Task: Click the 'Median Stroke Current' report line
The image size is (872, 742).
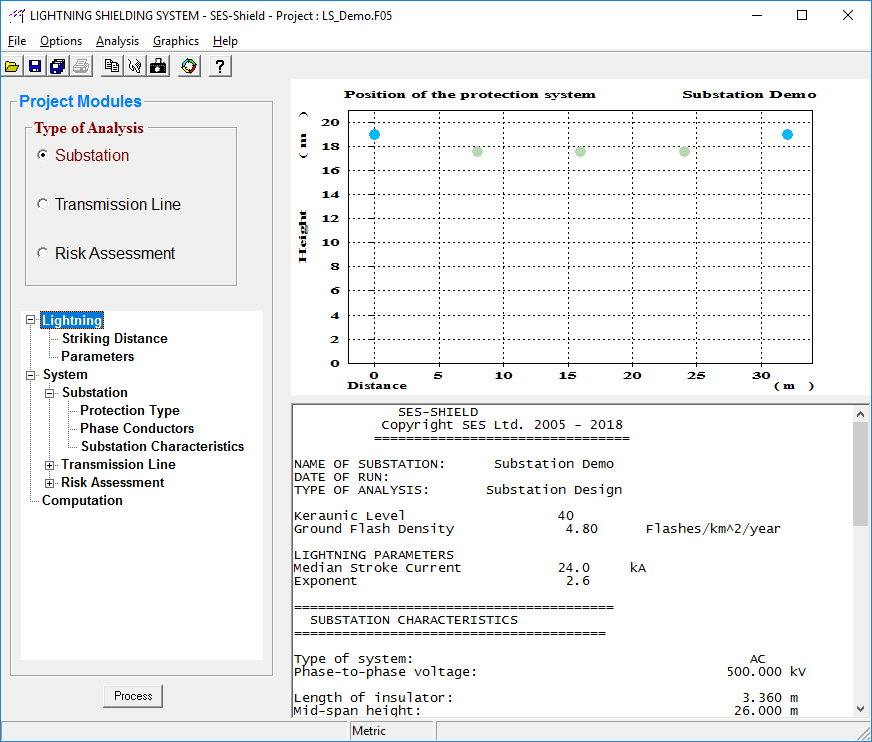Action: tap(470, 567)
